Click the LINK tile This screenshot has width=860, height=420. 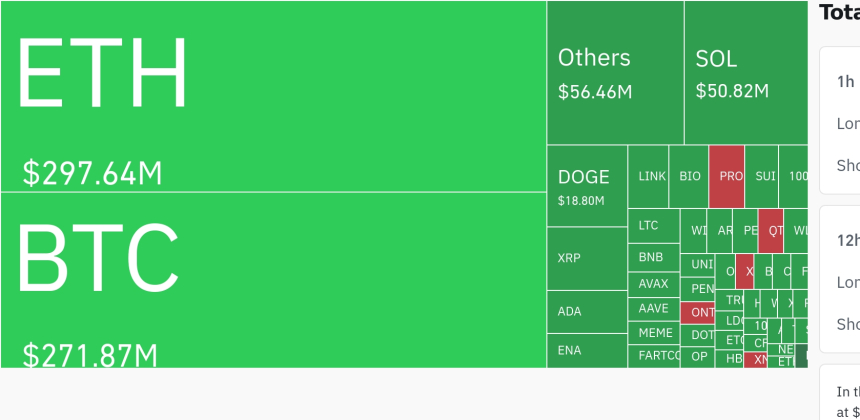pos(652,176)
